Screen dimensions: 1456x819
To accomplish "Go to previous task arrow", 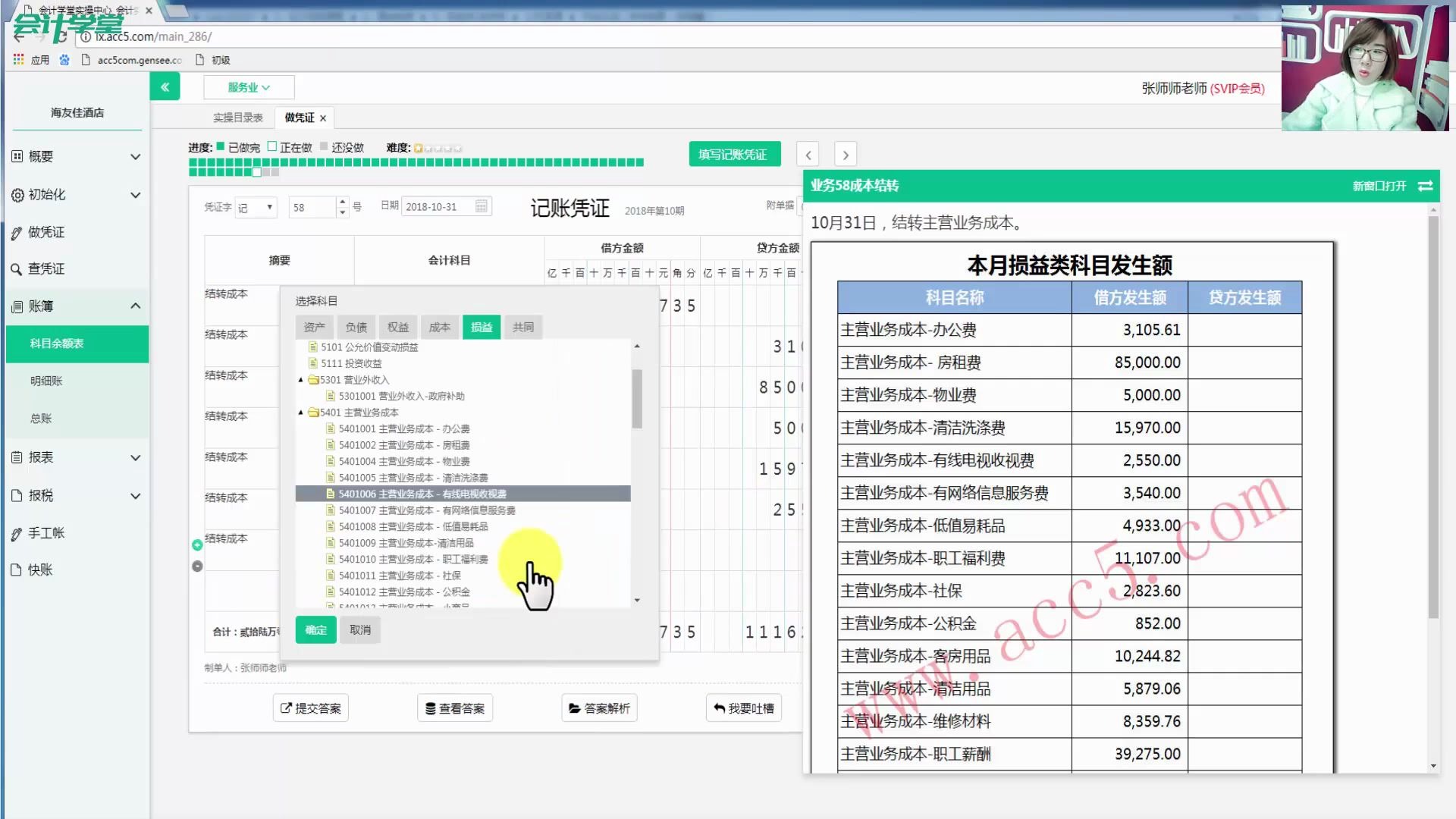I will pos(808,155).
